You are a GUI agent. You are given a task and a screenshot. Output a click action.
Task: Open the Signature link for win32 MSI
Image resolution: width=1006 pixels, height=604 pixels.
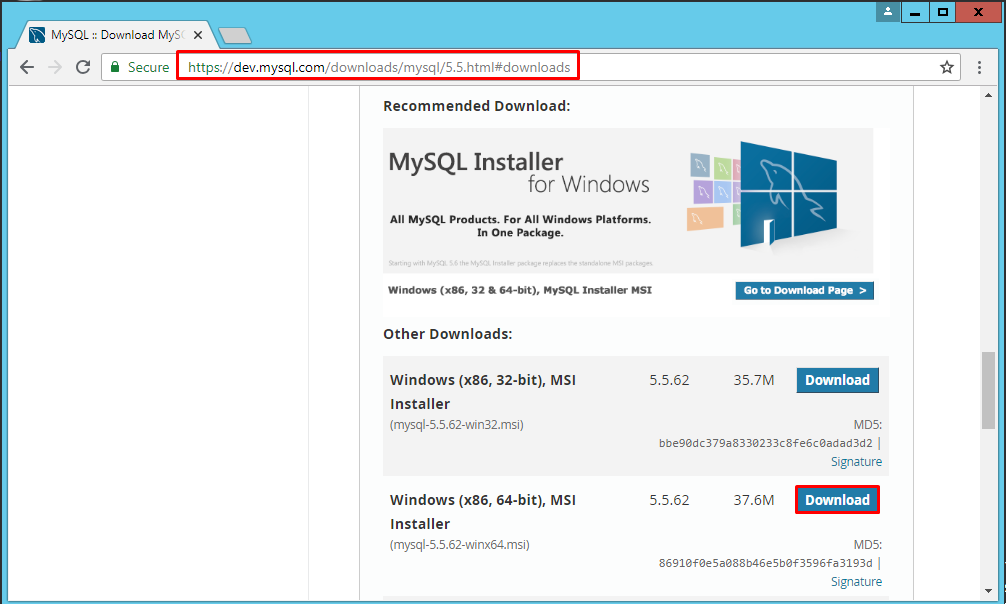pos(856,462)
